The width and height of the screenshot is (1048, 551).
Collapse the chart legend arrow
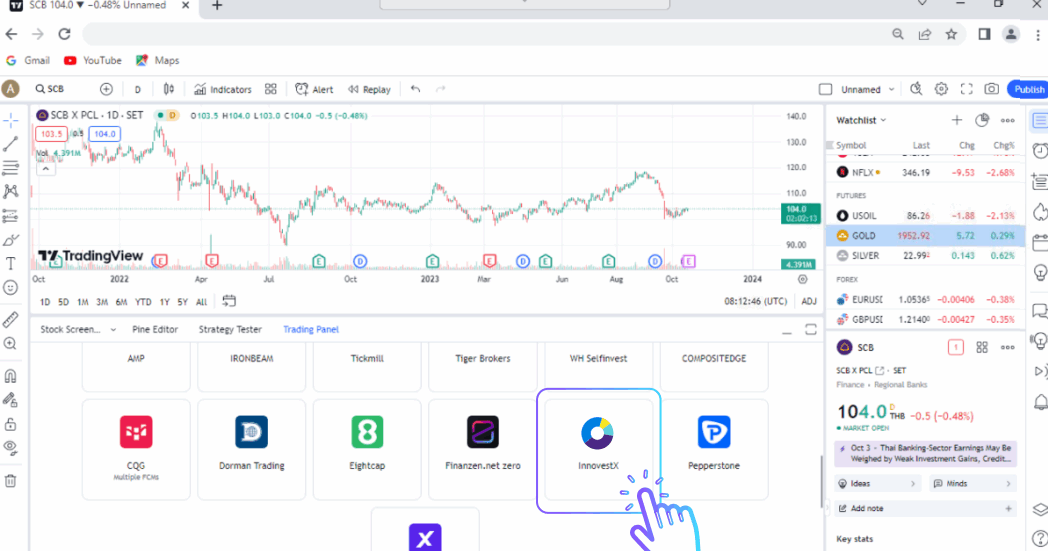click(x=45, y=169)
